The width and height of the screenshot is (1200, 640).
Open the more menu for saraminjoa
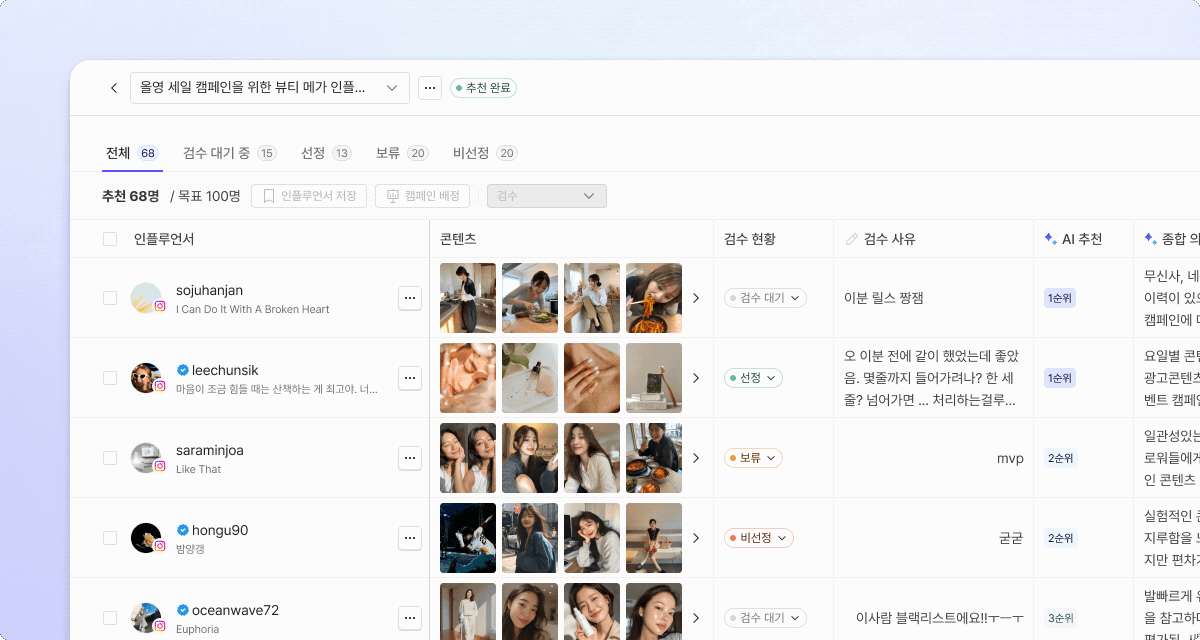point(410,458)
